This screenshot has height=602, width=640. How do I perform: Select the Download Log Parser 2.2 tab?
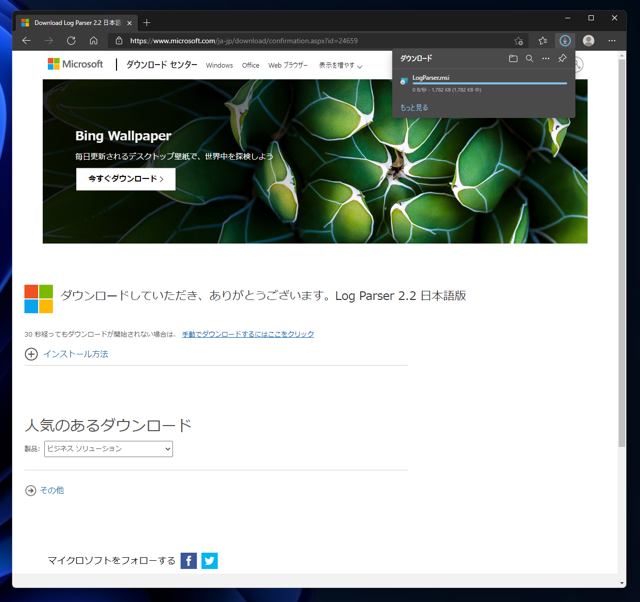(x=77, y=23)
